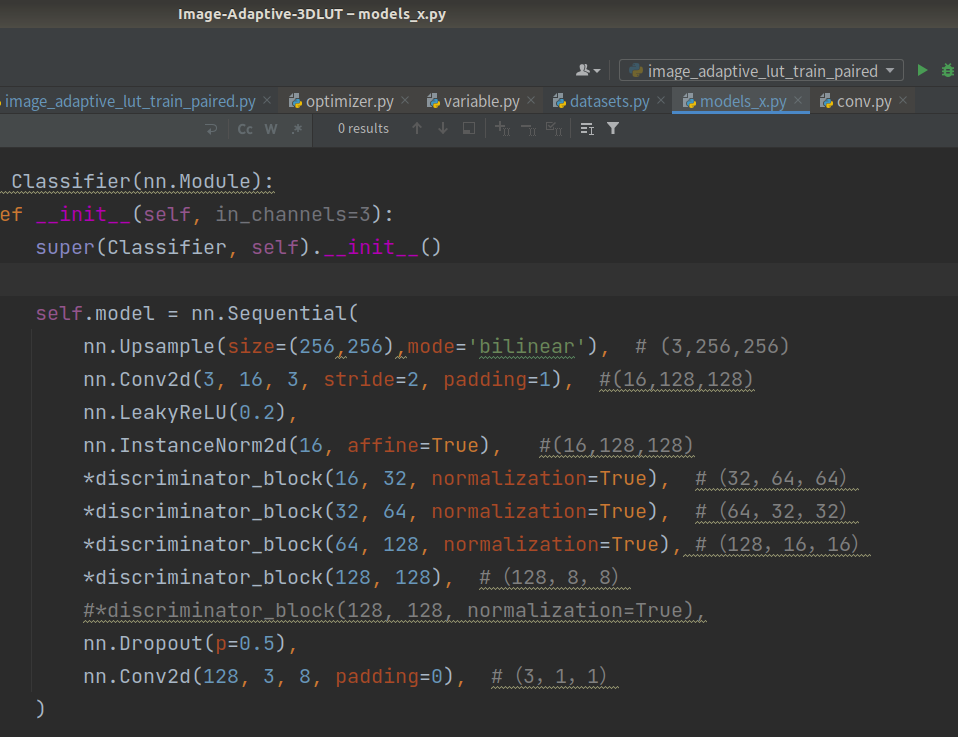
Task: Click '*discriminator_block(16, 32, normalization=True)' line
Action: (376, 478)
